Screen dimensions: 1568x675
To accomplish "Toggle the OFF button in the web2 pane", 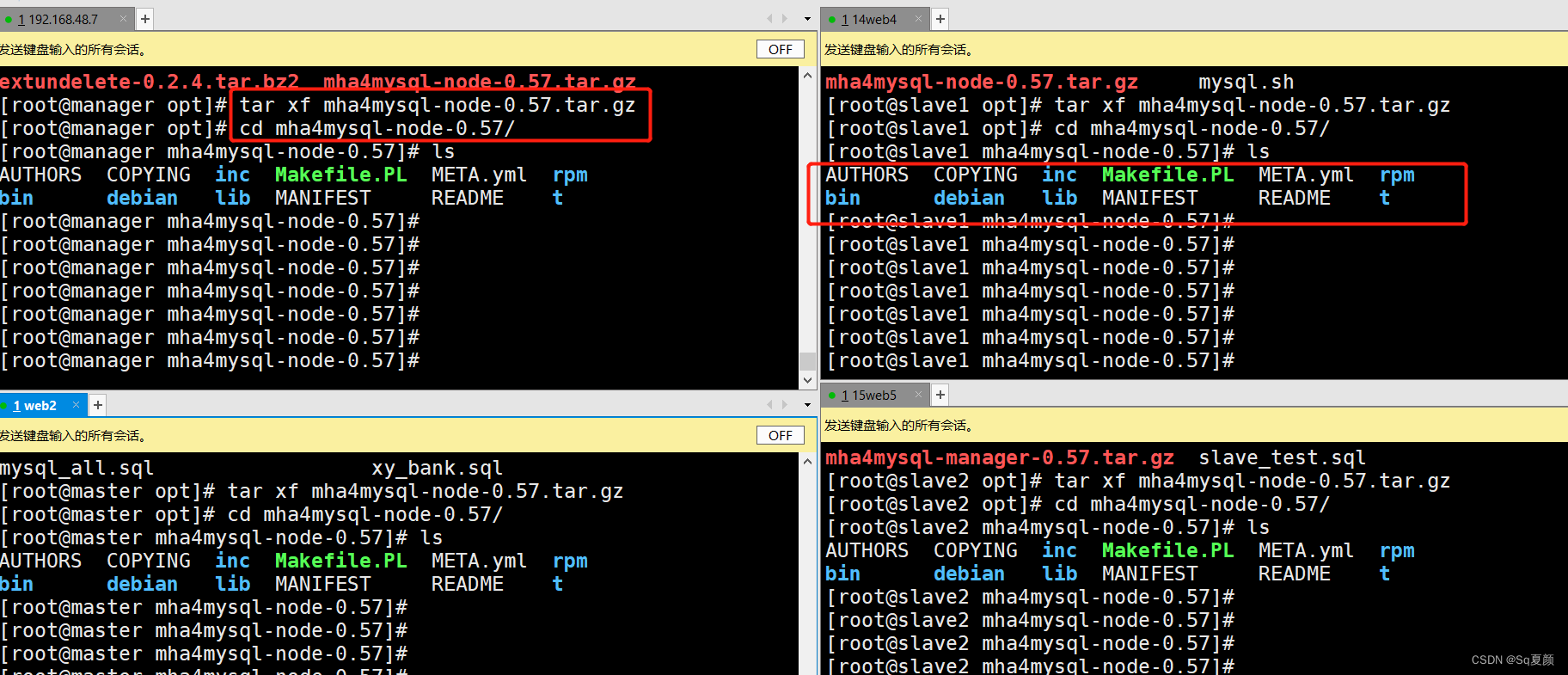I will pos(781,435).
